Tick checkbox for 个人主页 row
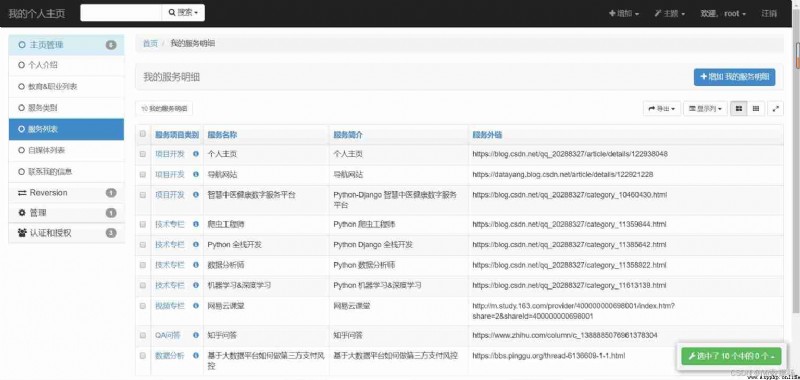 tap(143, 154)
